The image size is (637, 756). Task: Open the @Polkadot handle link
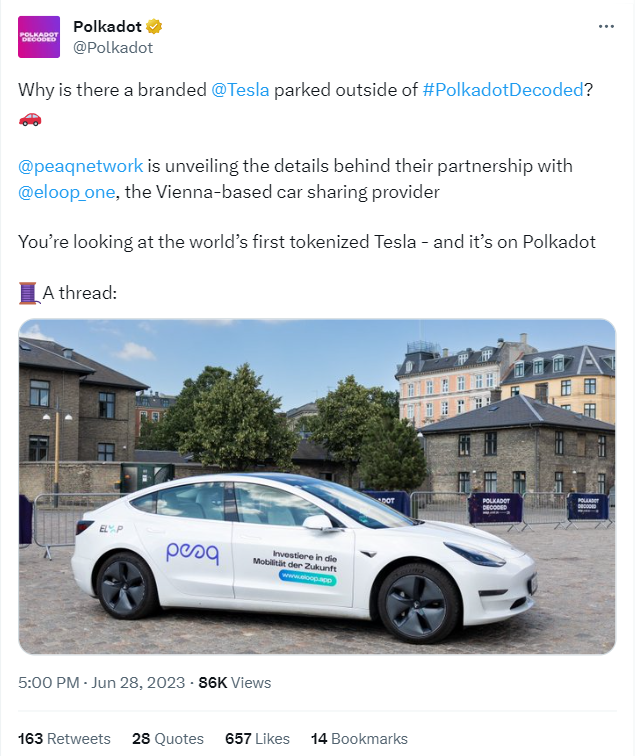(x=113, y=47)
